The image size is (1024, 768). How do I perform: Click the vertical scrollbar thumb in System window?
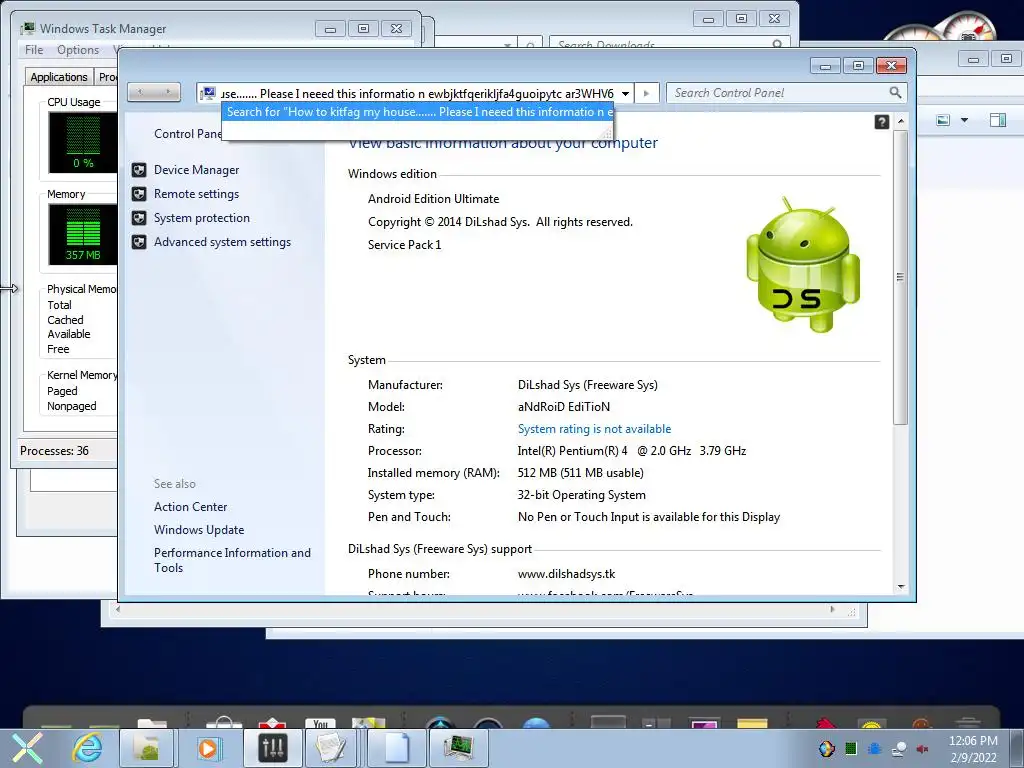(901, 277)
